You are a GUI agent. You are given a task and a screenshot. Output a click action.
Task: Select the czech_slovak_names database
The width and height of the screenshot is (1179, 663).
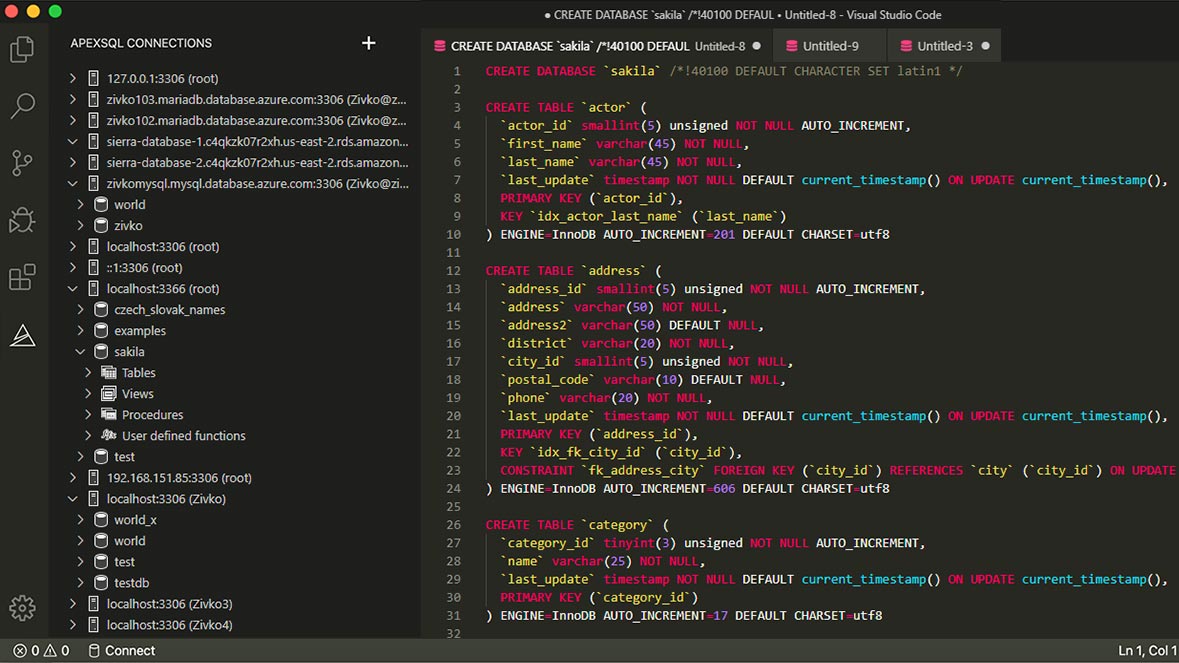(x=169, y=310)
